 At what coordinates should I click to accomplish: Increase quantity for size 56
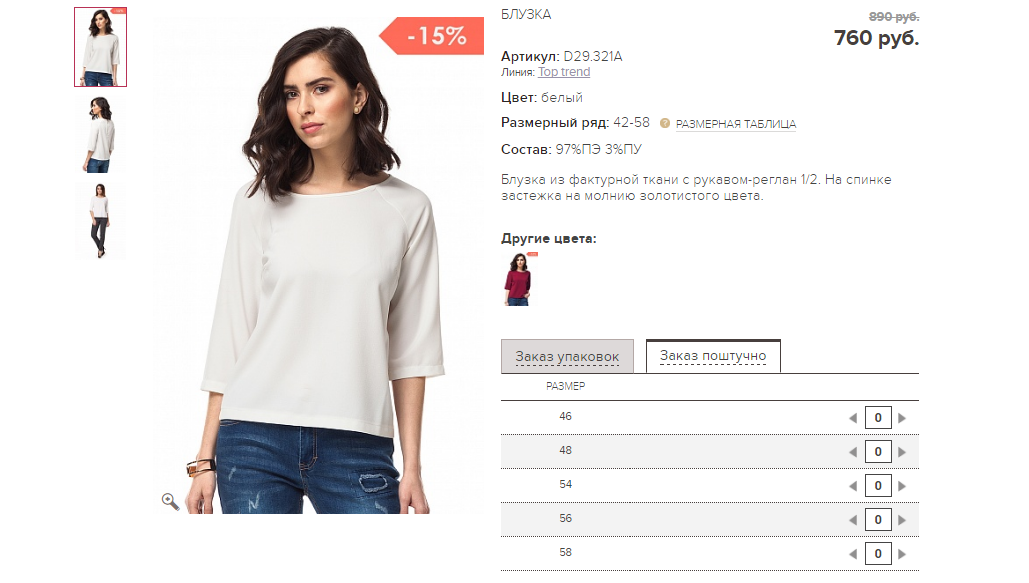click(x=902, y=520)
